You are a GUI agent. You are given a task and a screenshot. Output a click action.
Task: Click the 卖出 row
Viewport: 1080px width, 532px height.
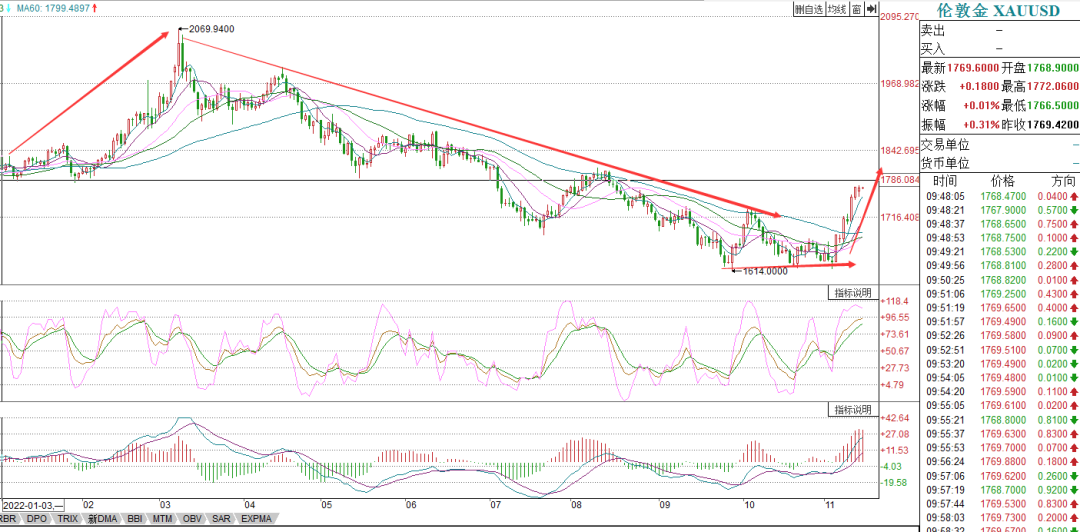click(999, 30)
